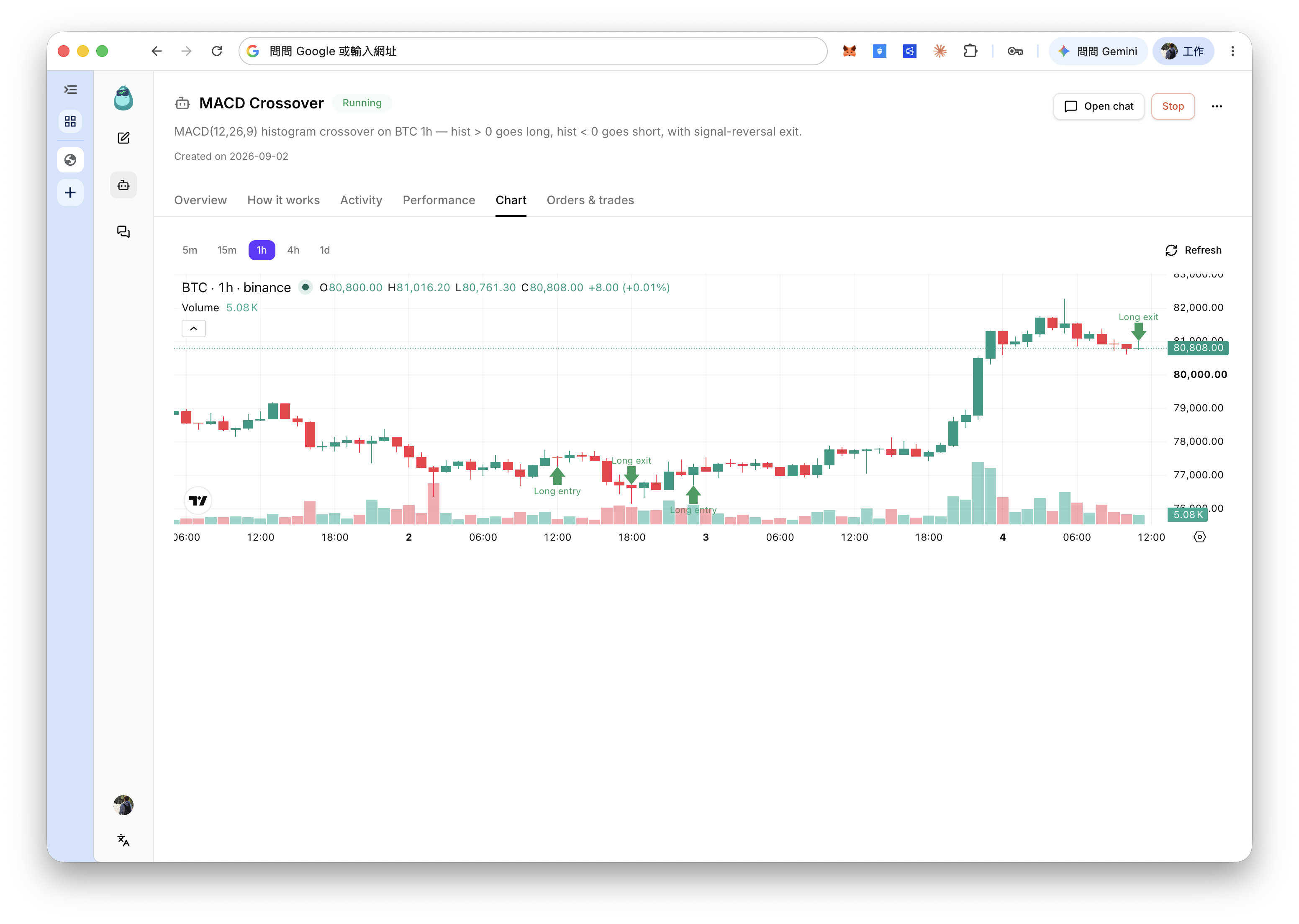Switch to the Overview tab
The image size is (1299, 924).
[x=200, y=200]
